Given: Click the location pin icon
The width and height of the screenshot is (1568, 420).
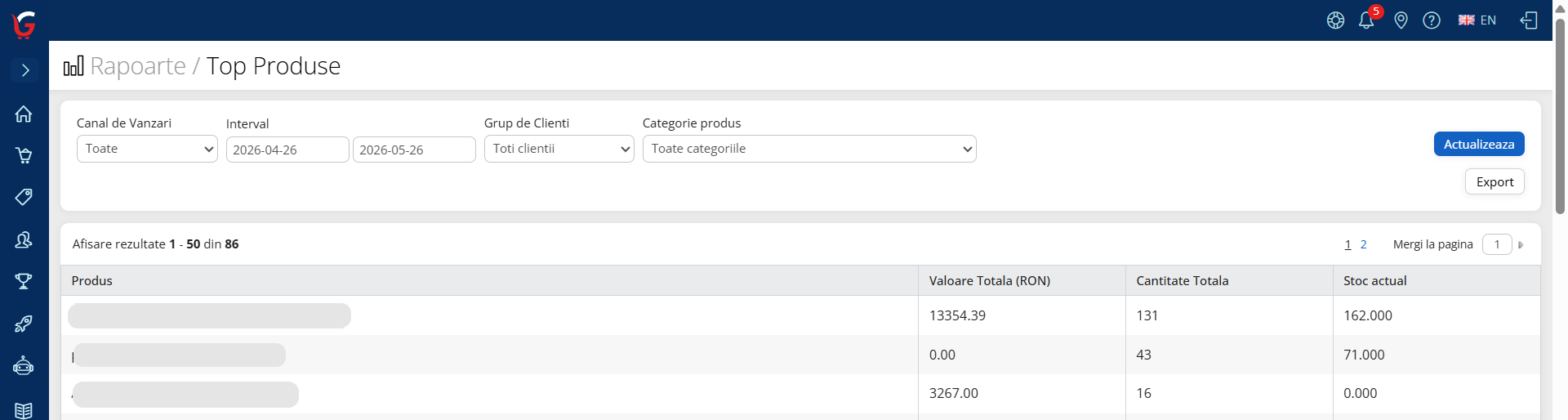Looking at the screenshot, I should click(x=1401, y=20).
